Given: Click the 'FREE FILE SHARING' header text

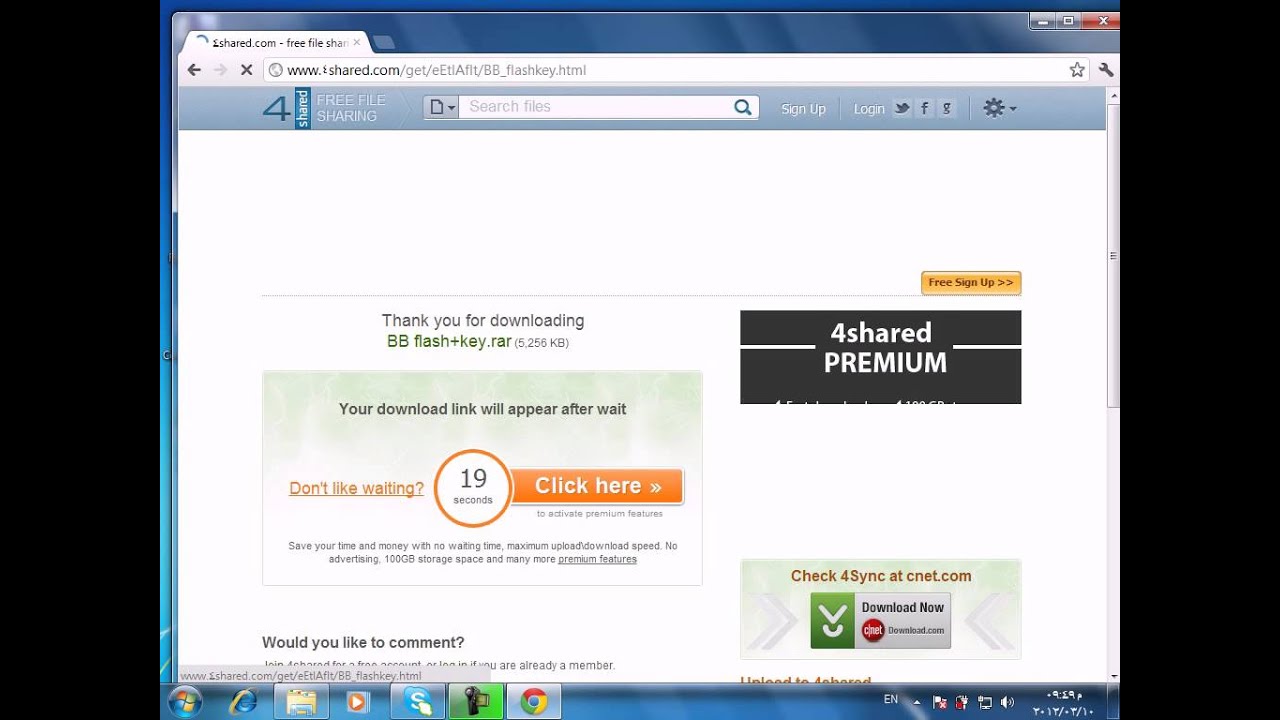Looking at the screenshot, I should 351,108.
